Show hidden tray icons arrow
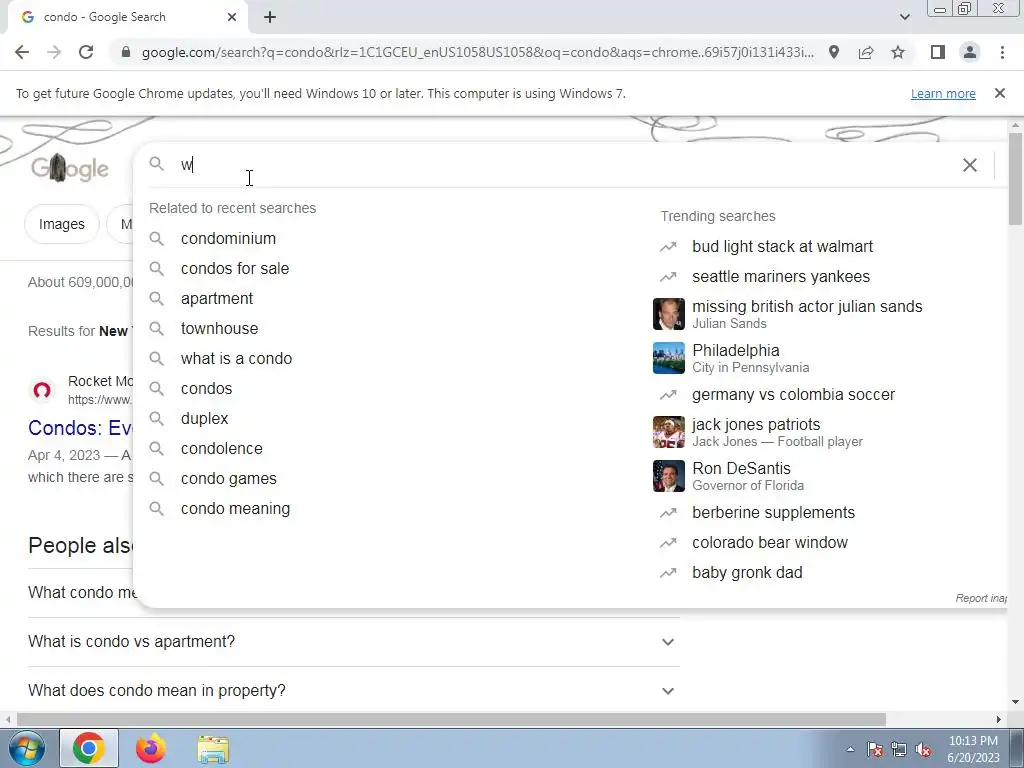This screenshot has height=768, width=1024. click(850, 749)
